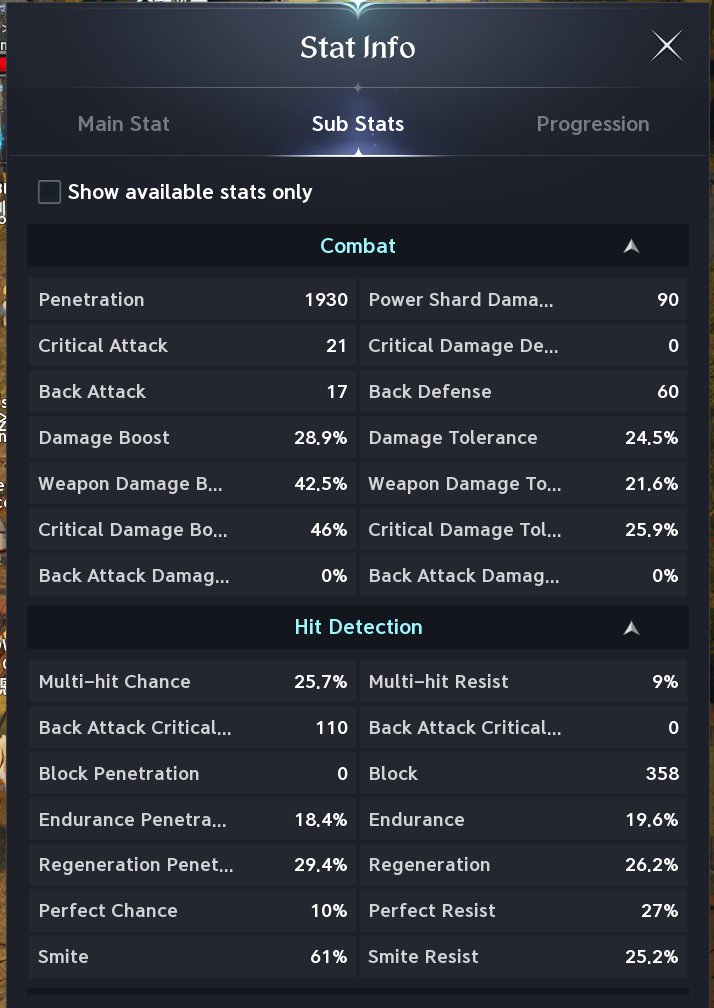Select the Sub Stats tab

tap(358, 124)
